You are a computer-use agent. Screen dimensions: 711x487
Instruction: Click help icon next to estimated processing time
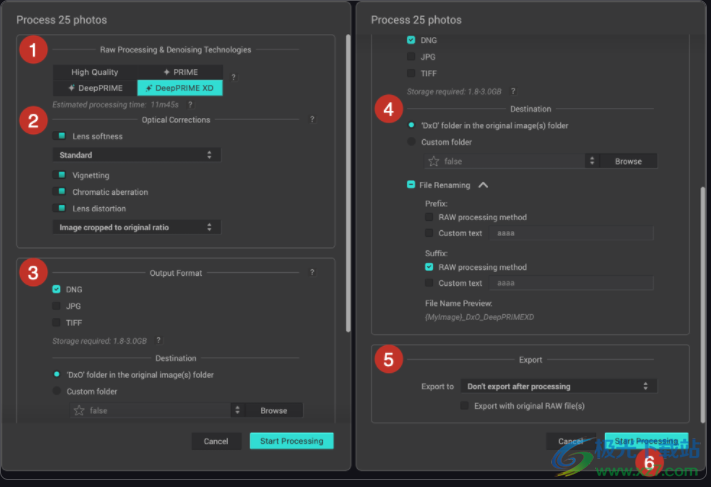190,105
